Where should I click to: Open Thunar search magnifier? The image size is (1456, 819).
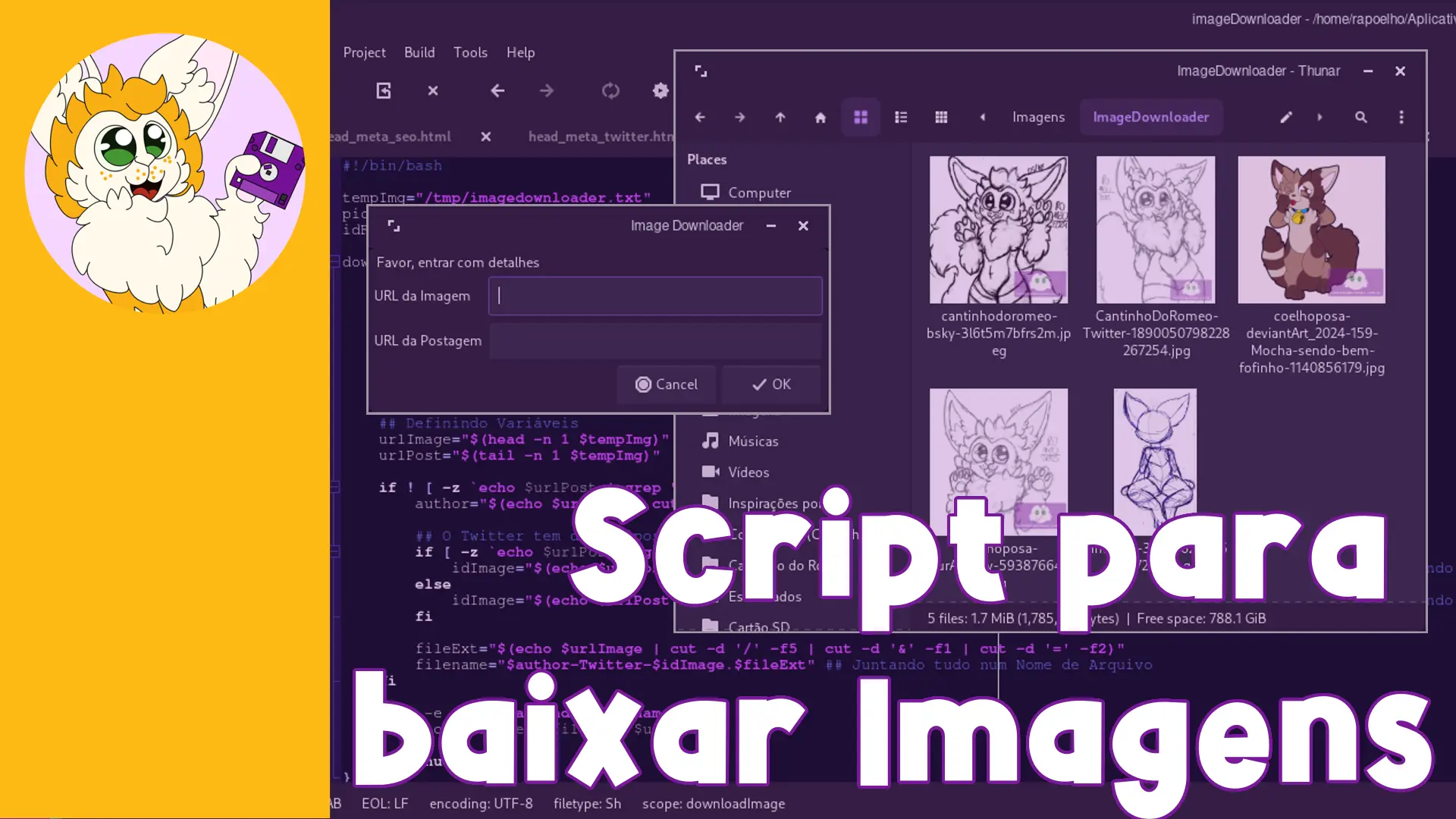(x=1361, y=118)
